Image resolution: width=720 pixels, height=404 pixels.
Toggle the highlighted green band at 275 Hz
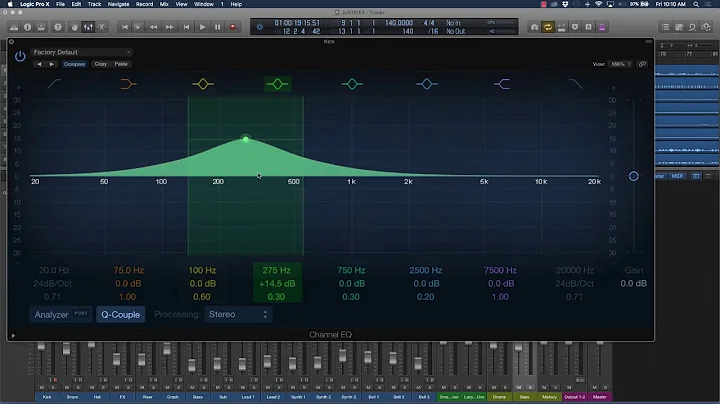pos(277,84)
